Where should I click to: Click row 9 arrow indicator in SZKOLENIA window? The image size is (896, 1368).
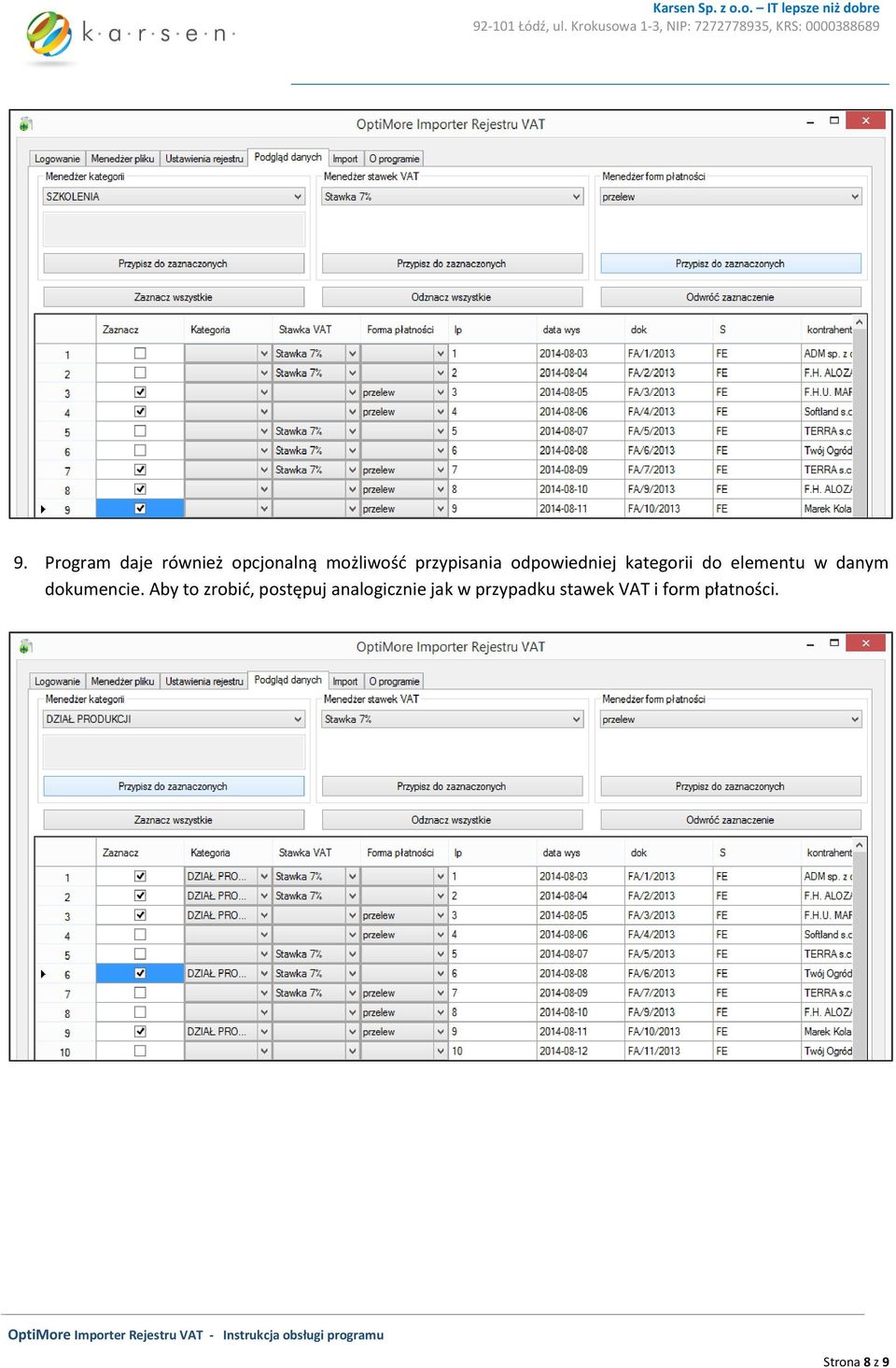pyautogui.click(x=43, y=509)
